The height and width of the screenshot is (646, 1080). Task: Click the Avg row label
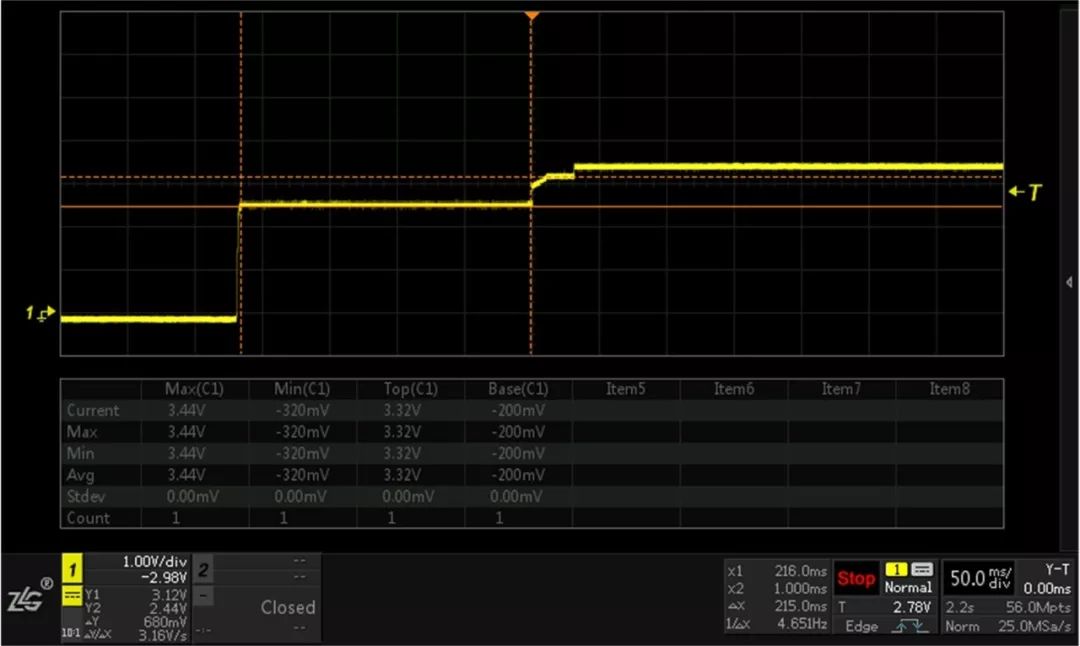(x=80, y=475)
